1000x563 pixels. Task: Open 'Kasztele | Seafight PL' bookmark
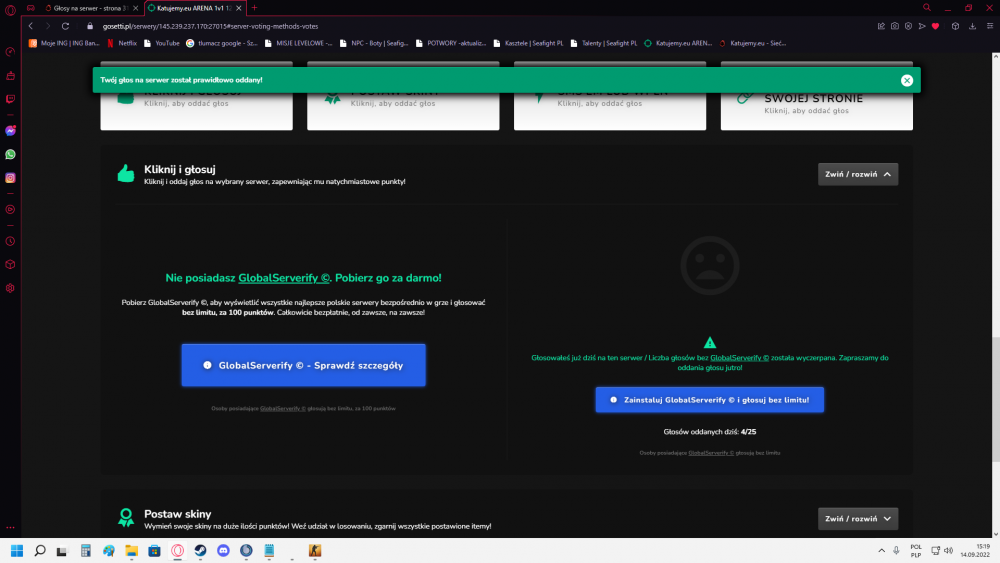[x=528, y=43]
